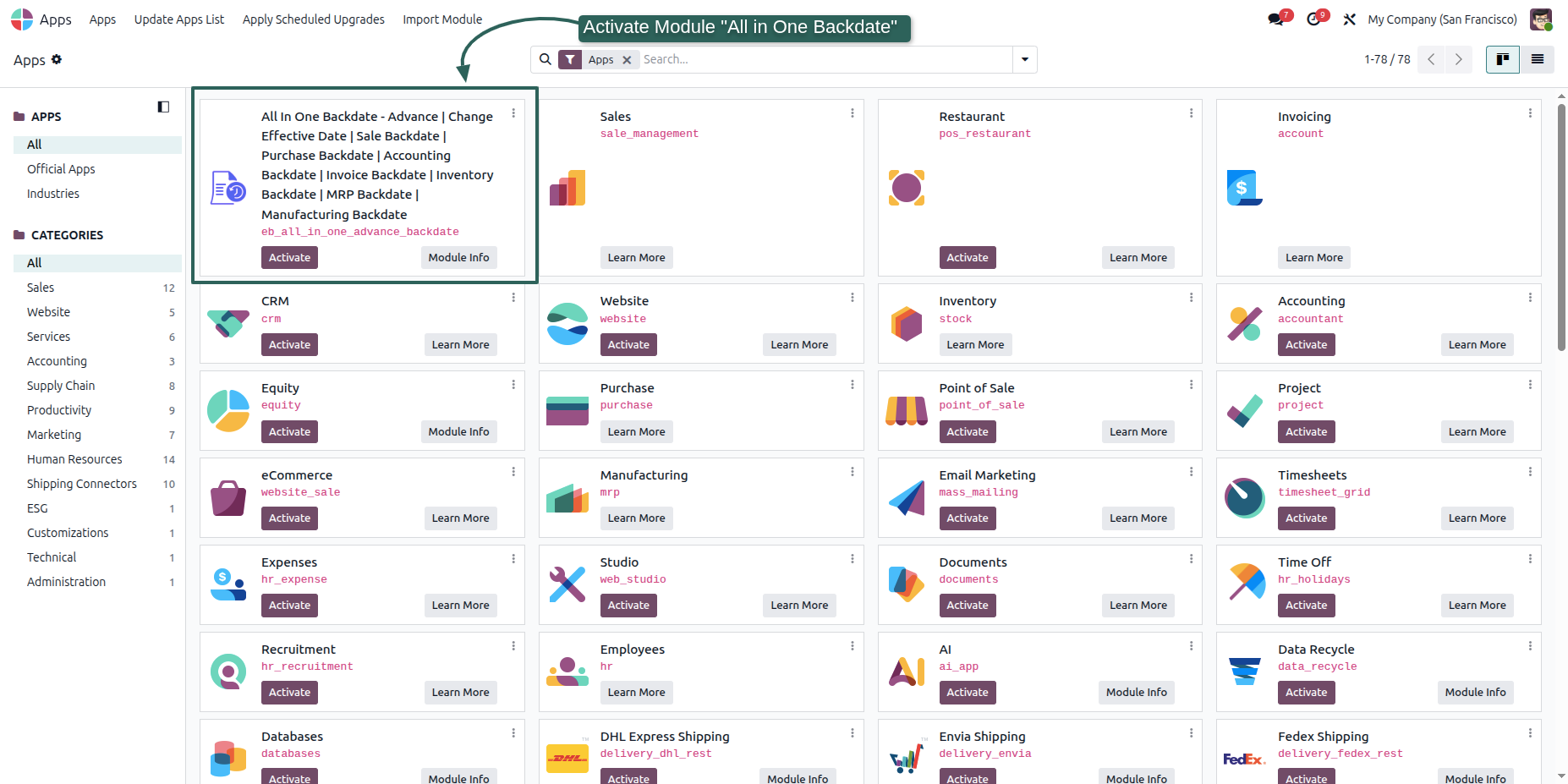Viewport: 1568px width, 784px height.
Task: Click Learn More on Sales card
Action: tap(636, 258)
